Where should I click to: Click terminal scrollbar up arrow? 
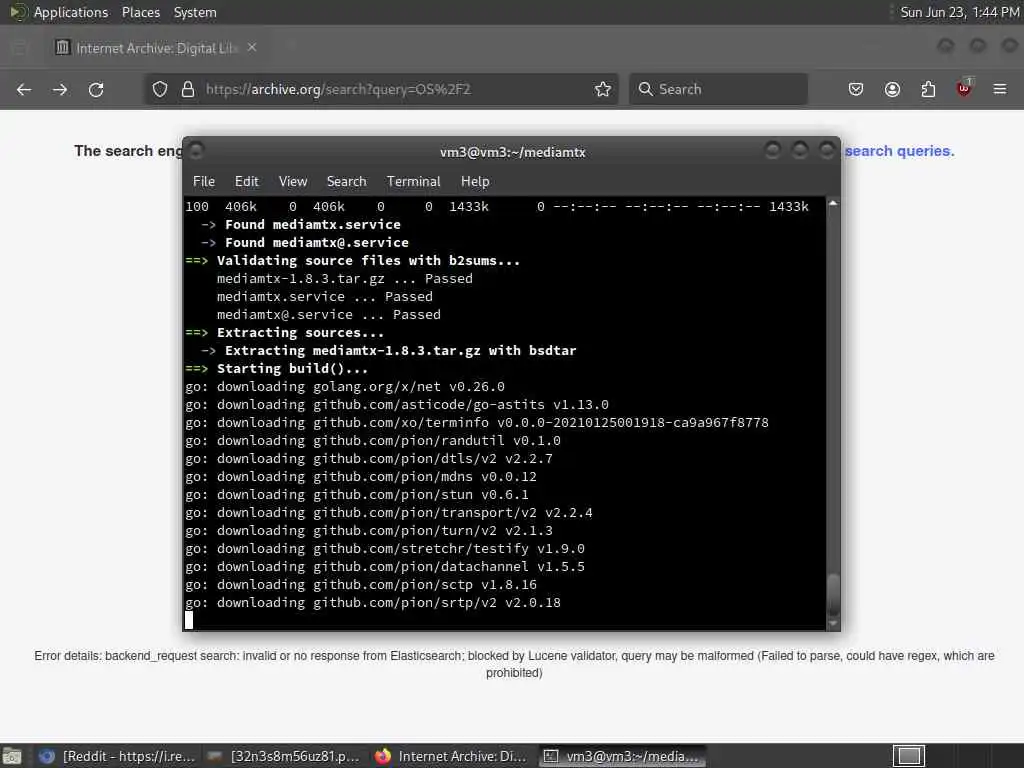coord(833,204)
